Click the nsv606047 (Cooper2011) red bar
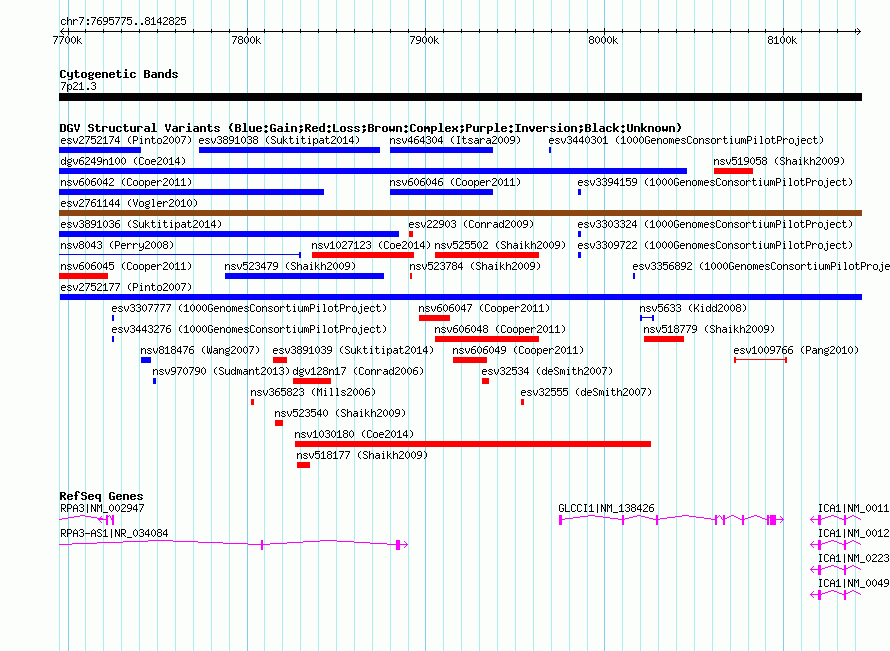890x651 pixels. click(x=434, y=318)
